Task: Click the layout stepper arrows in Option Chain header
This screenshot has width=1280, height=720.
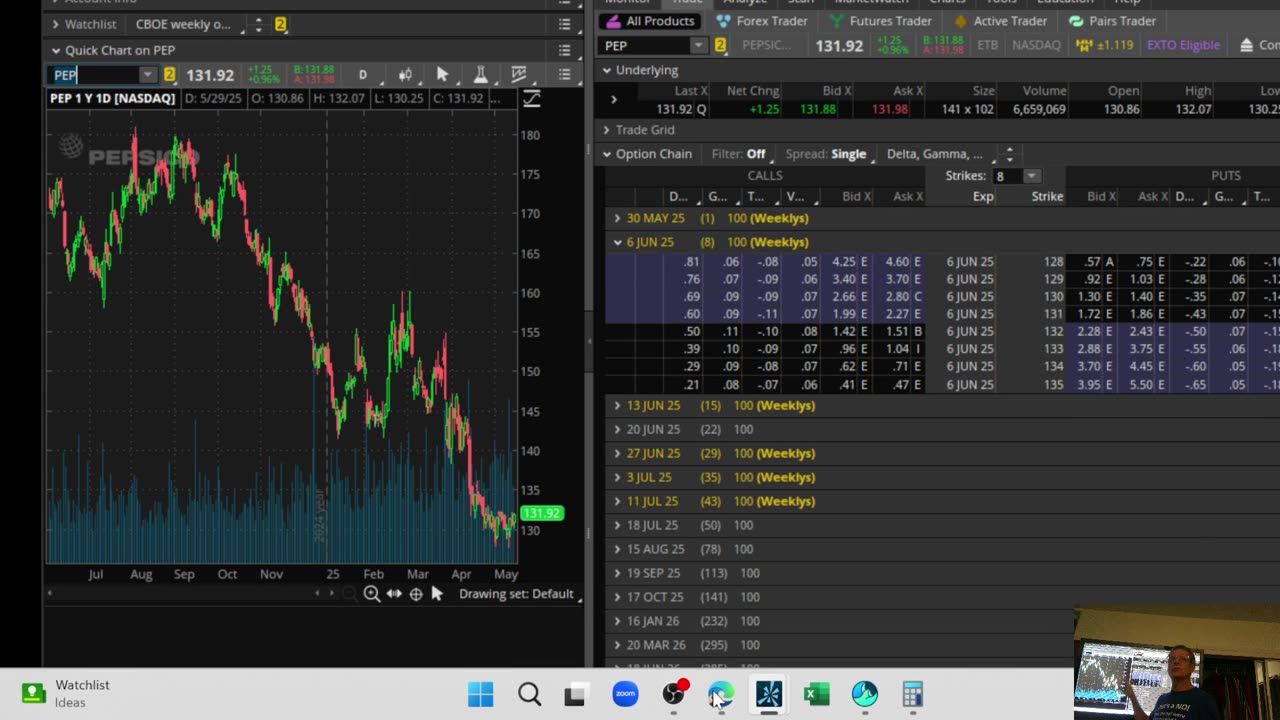Action: click(1009, 154)
